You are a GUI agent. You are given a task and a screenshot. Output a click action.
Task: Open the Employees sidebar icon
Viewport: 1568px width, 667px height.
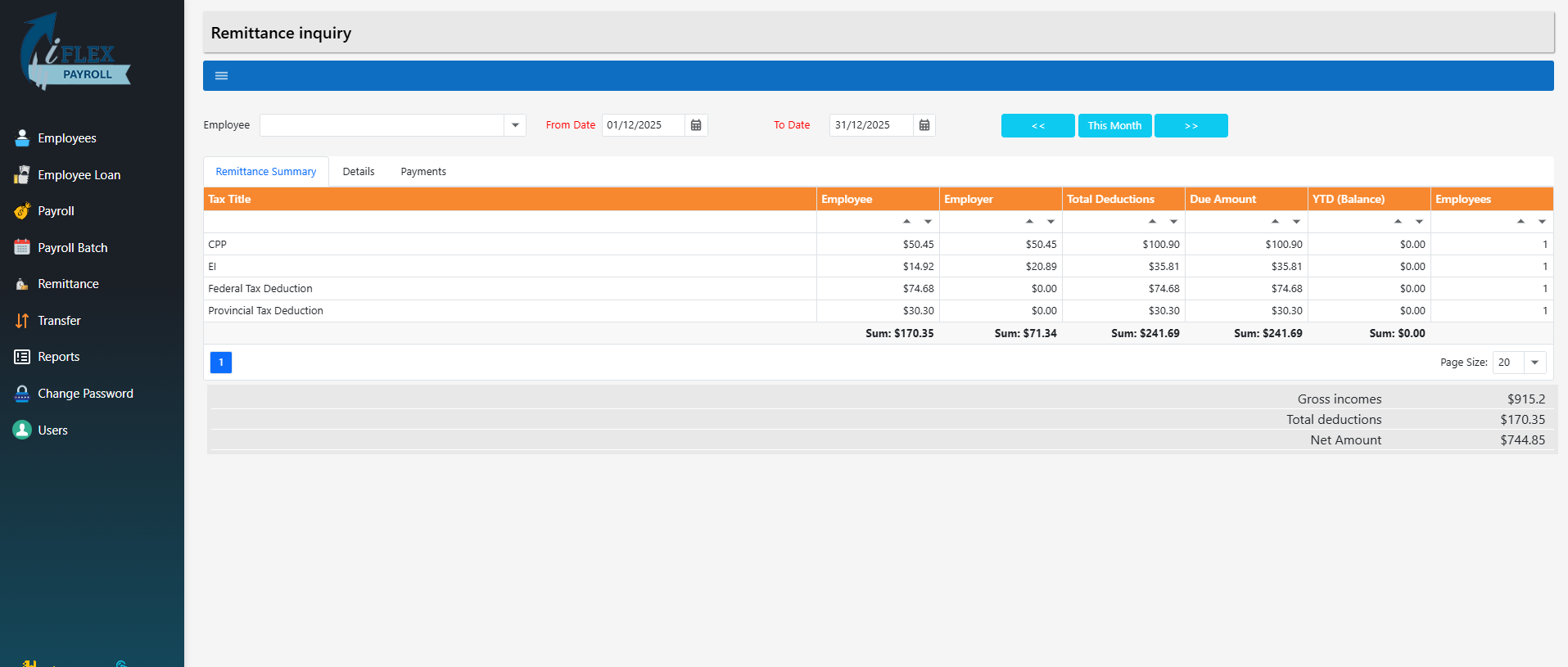click(x=22, y=138)
